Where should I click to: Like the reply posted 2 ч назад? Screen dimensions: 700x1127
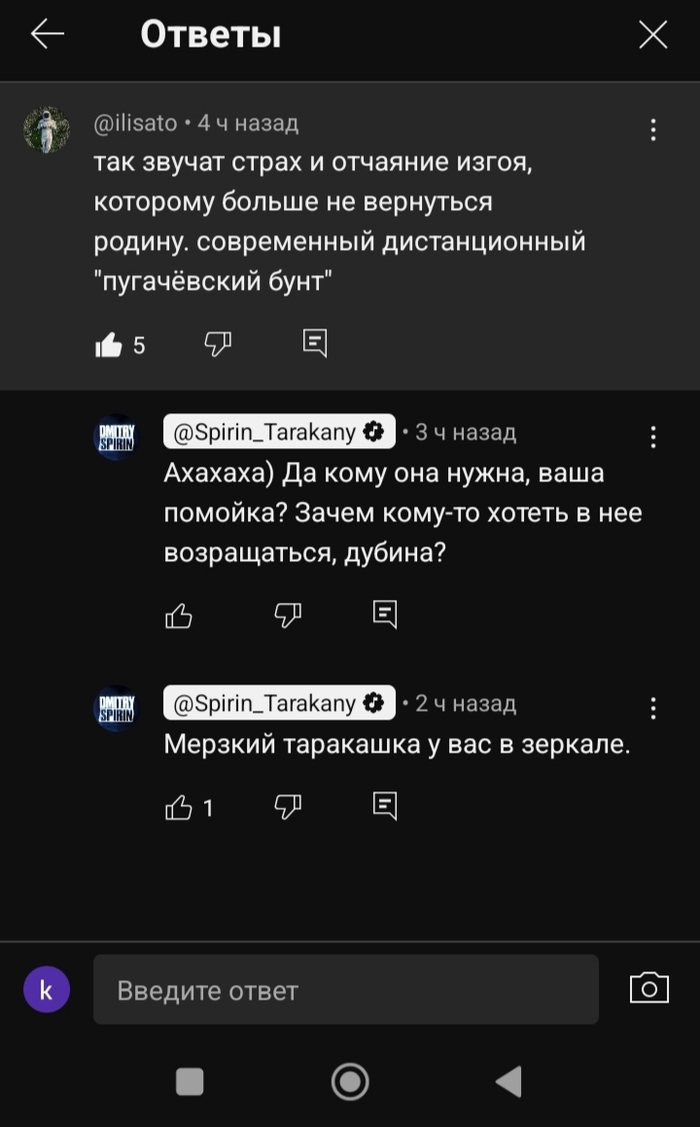coord(178,806)
